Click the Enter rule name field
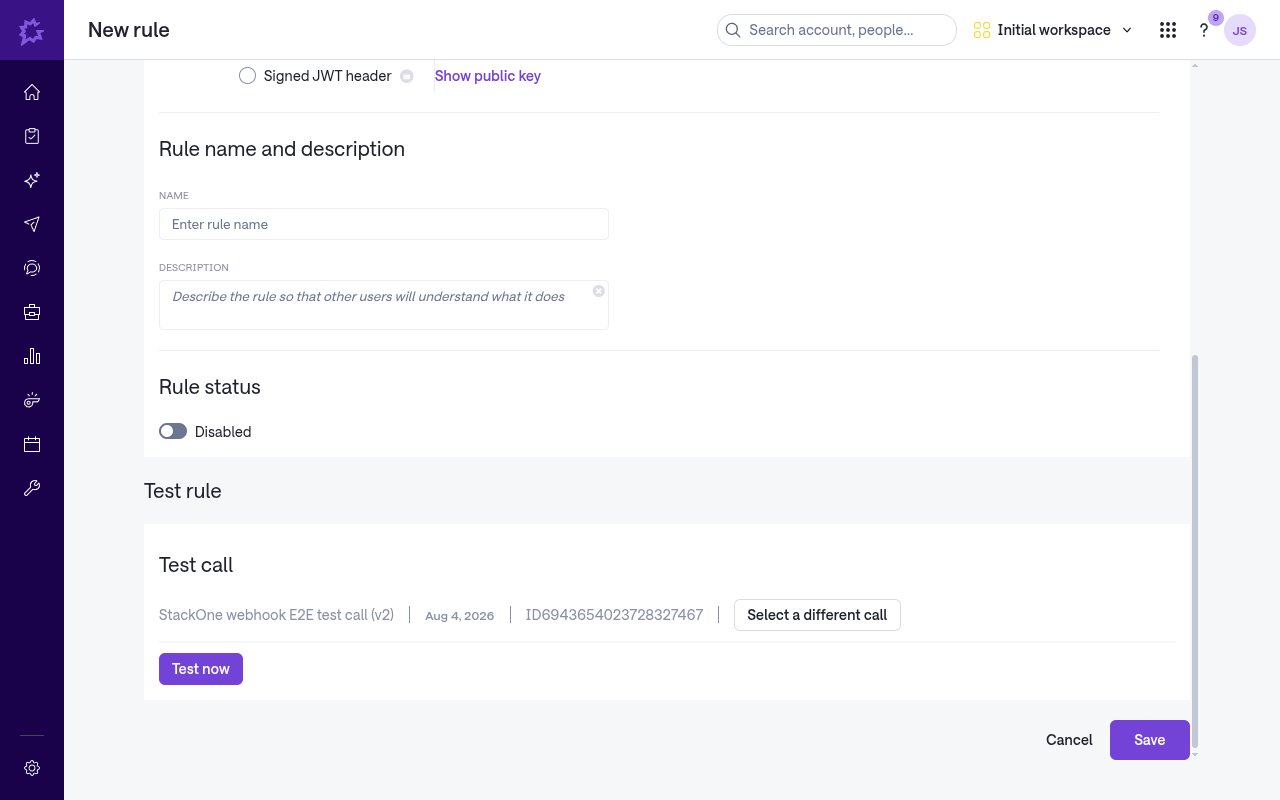Viewport: 1280px width, 800px height. point(384,224)
